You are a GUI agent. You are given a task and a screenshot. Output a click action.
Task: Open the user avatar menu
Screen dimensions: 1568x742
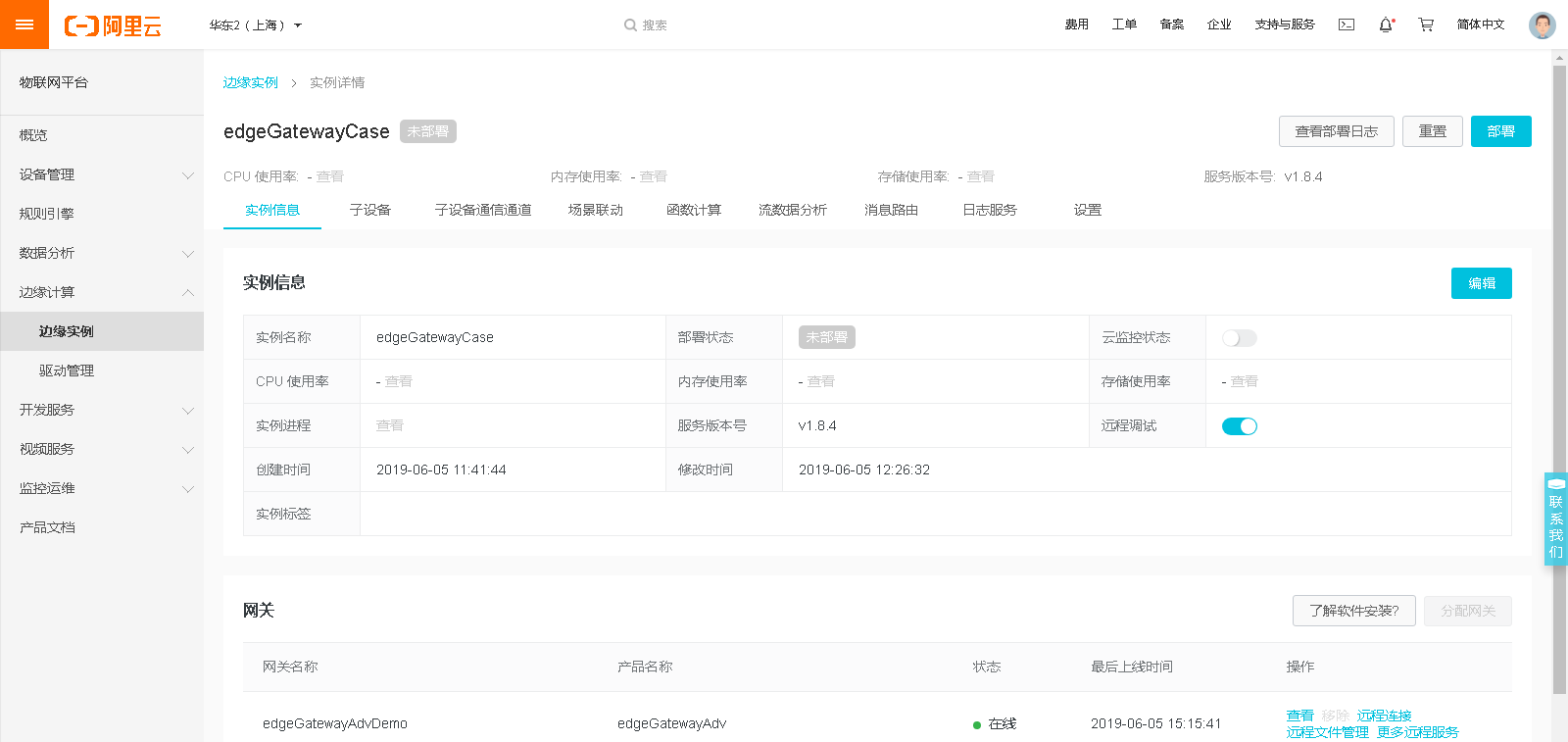coord(1543,25)
